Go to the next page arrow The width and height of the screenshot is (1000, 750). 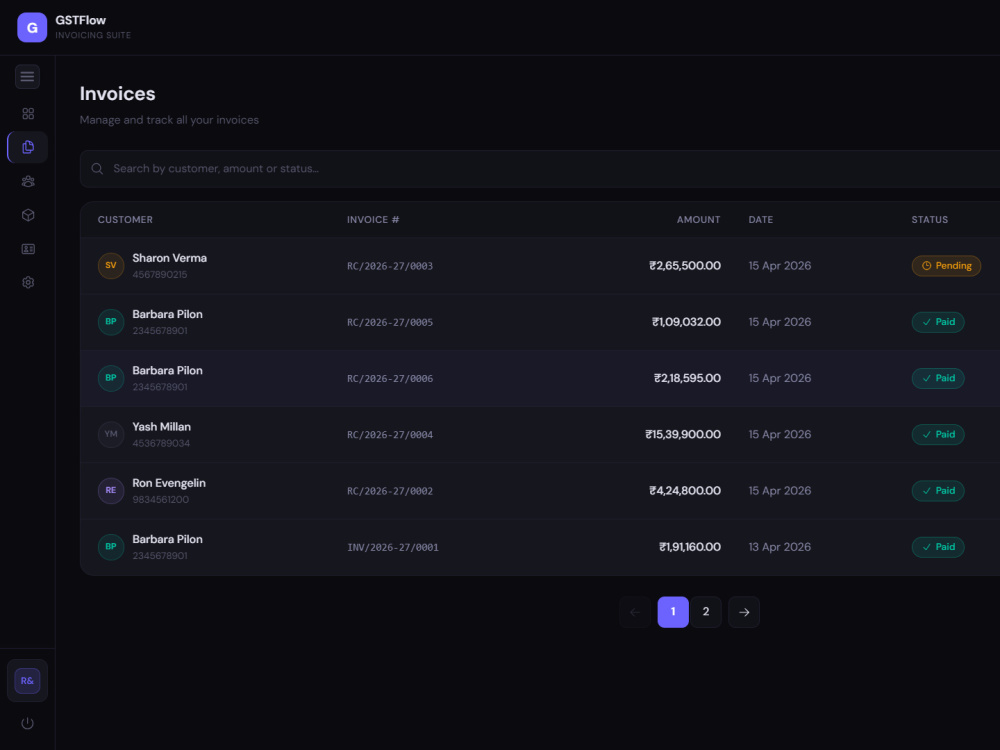(744, 612)
